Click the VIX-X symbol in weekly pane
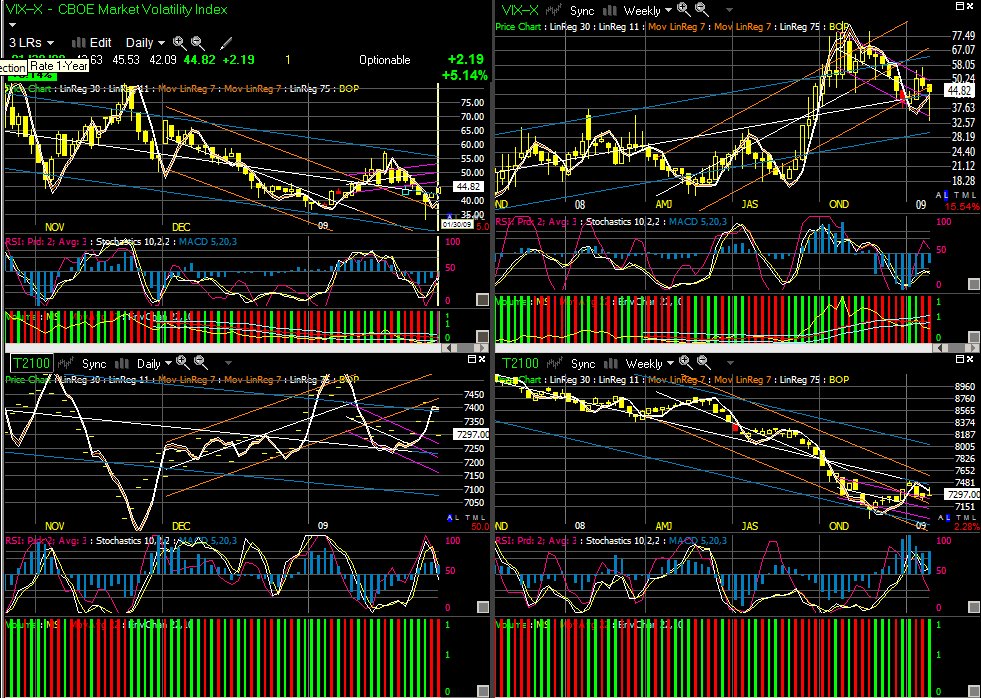981x698 pixels. pos(519,10)
